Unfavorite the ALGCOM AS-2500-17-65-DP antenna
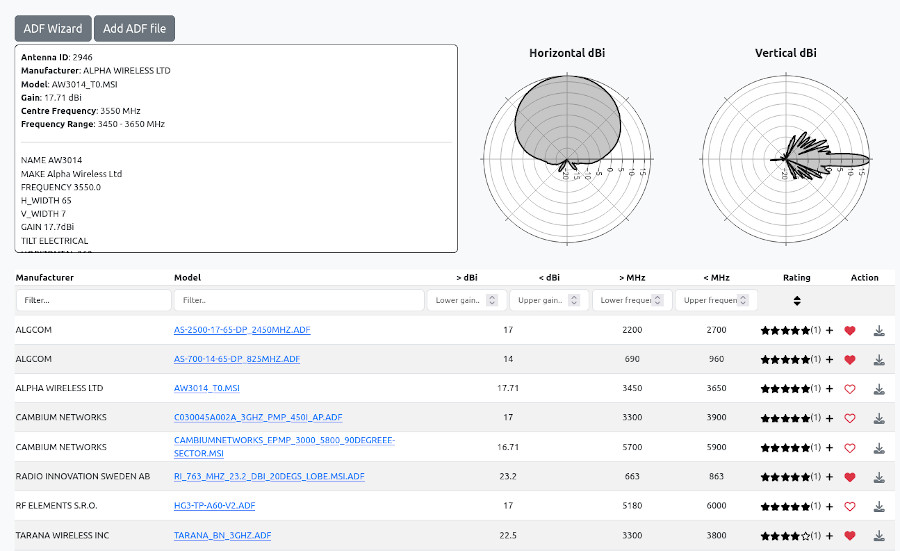This screenshot has width=900, height=551. 850,330
